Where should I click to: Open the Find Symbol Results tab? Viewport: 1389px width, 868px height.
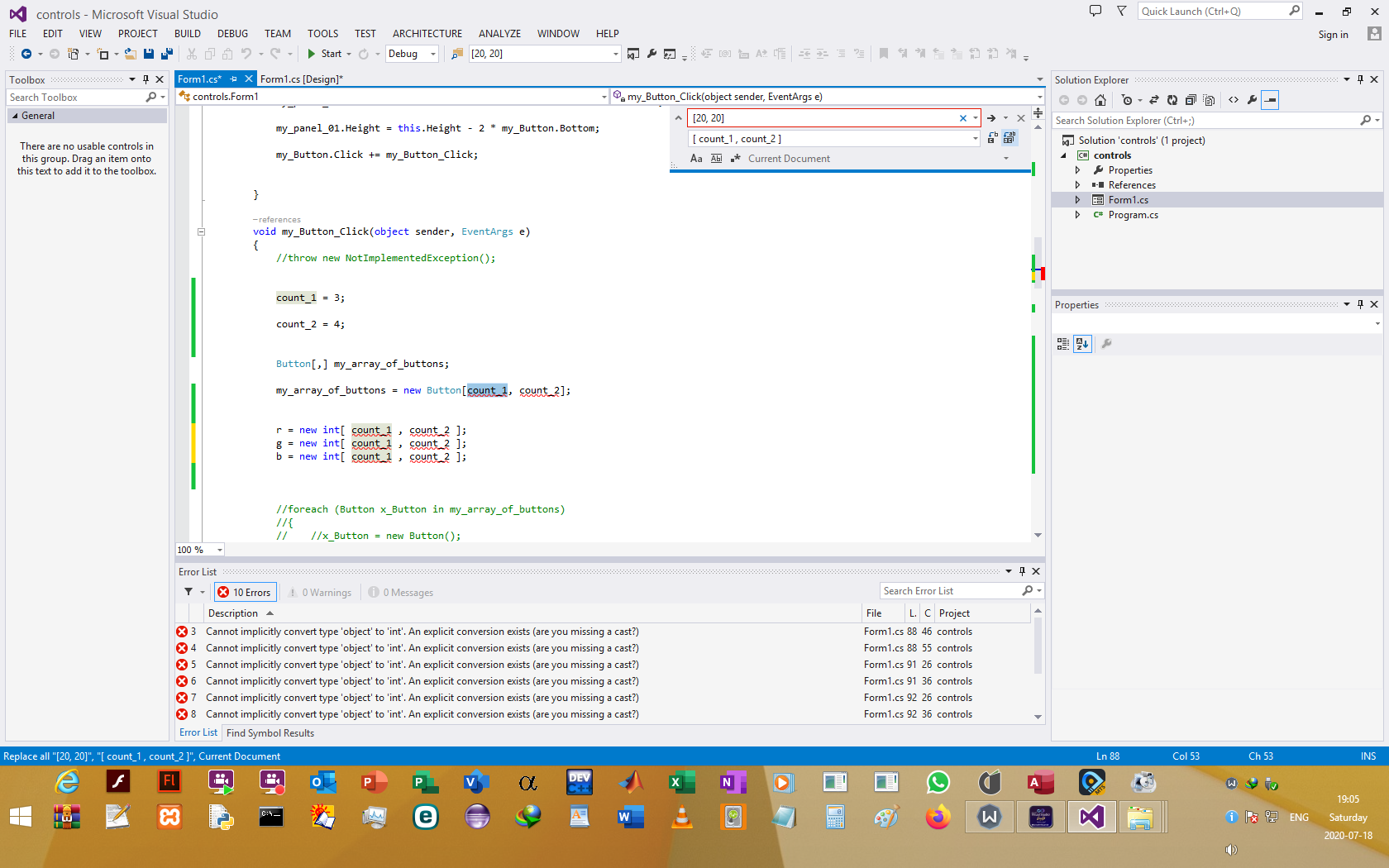(x=270, y=733)
